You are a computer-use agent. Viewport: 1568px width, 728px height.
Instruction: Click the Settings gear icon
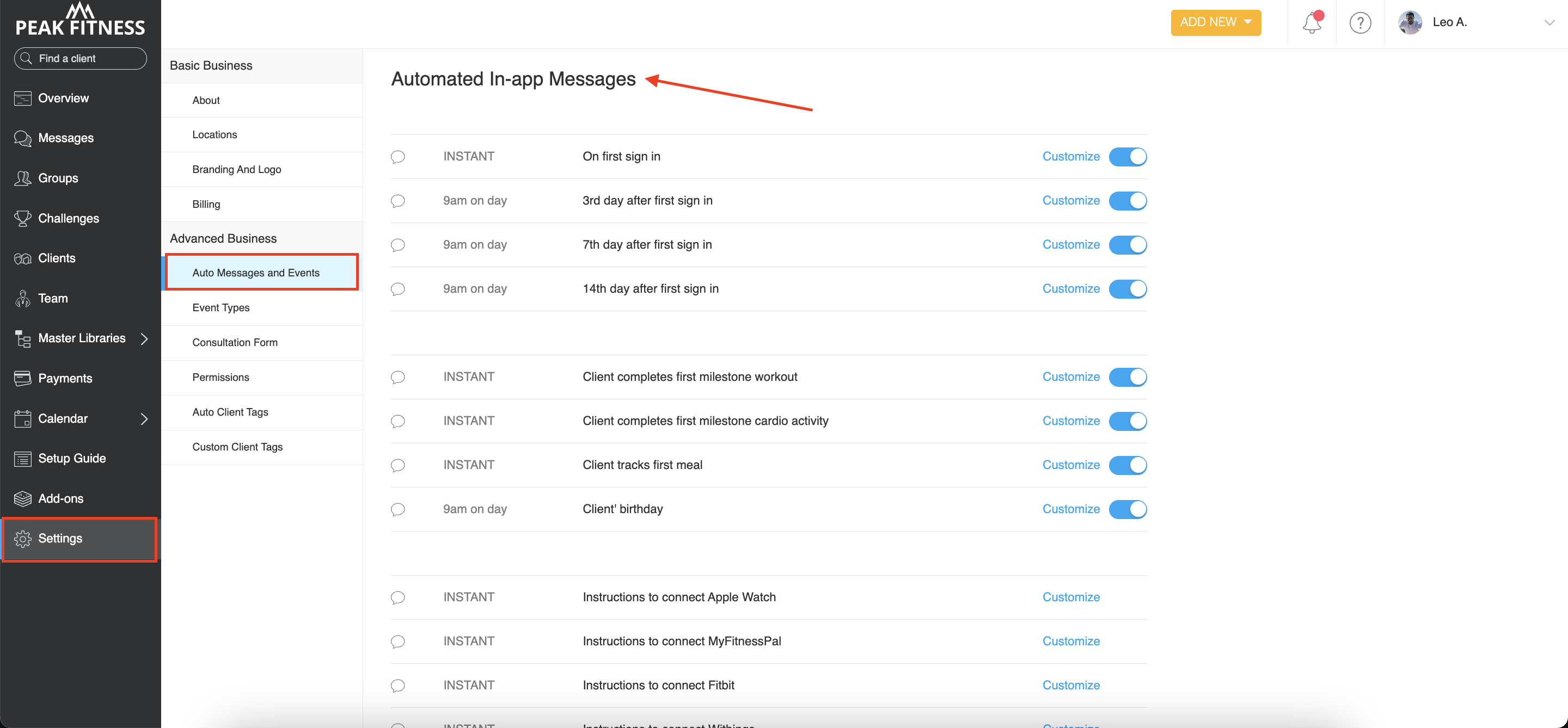[22, 539]
